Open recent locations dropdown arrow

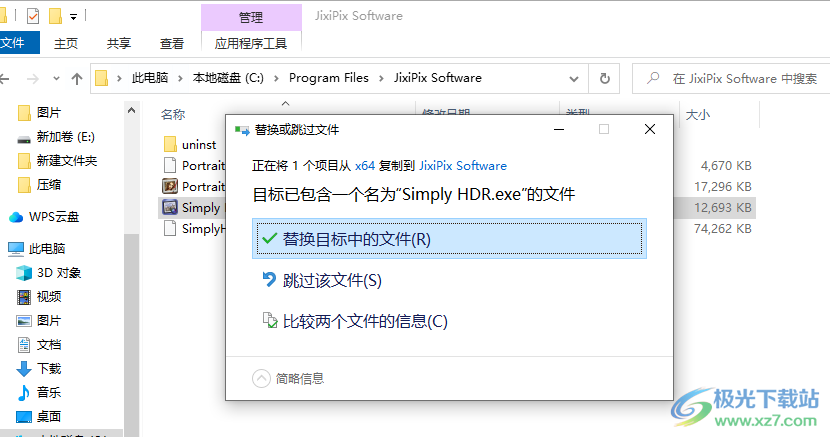click(56, 79)
